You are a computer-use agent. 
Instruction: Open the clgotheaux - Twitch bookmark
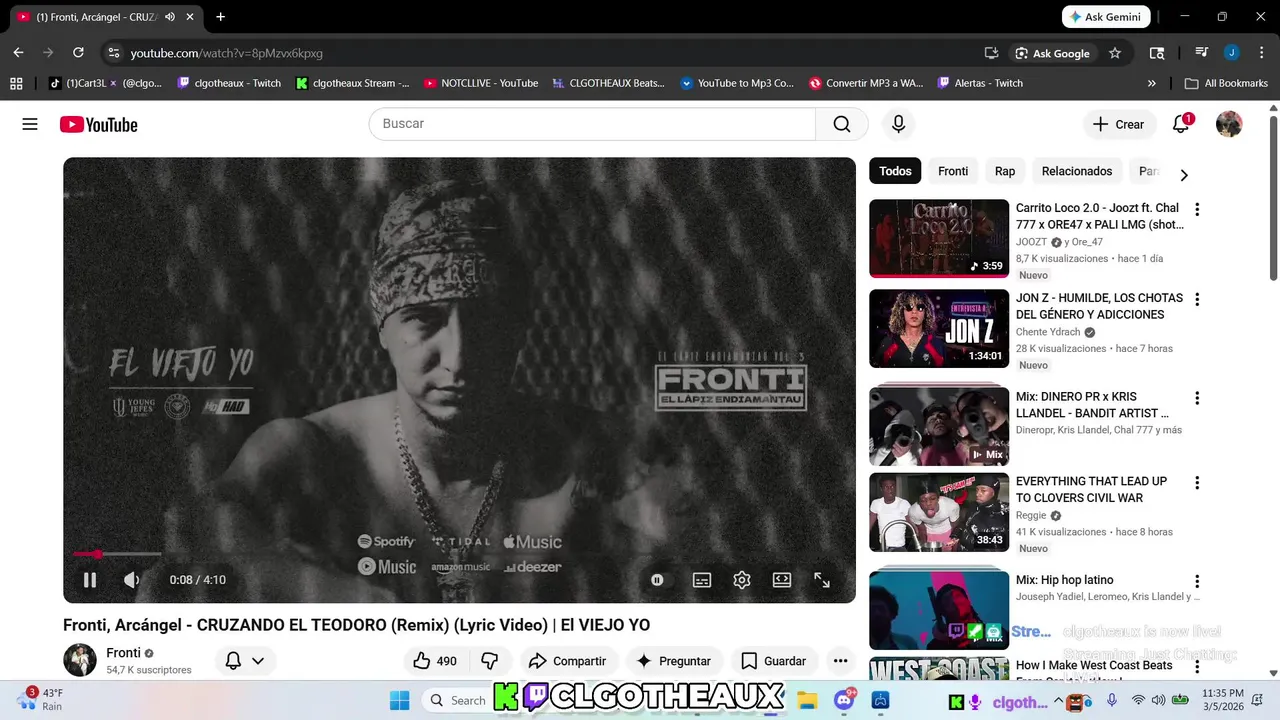tap(229, 83)
